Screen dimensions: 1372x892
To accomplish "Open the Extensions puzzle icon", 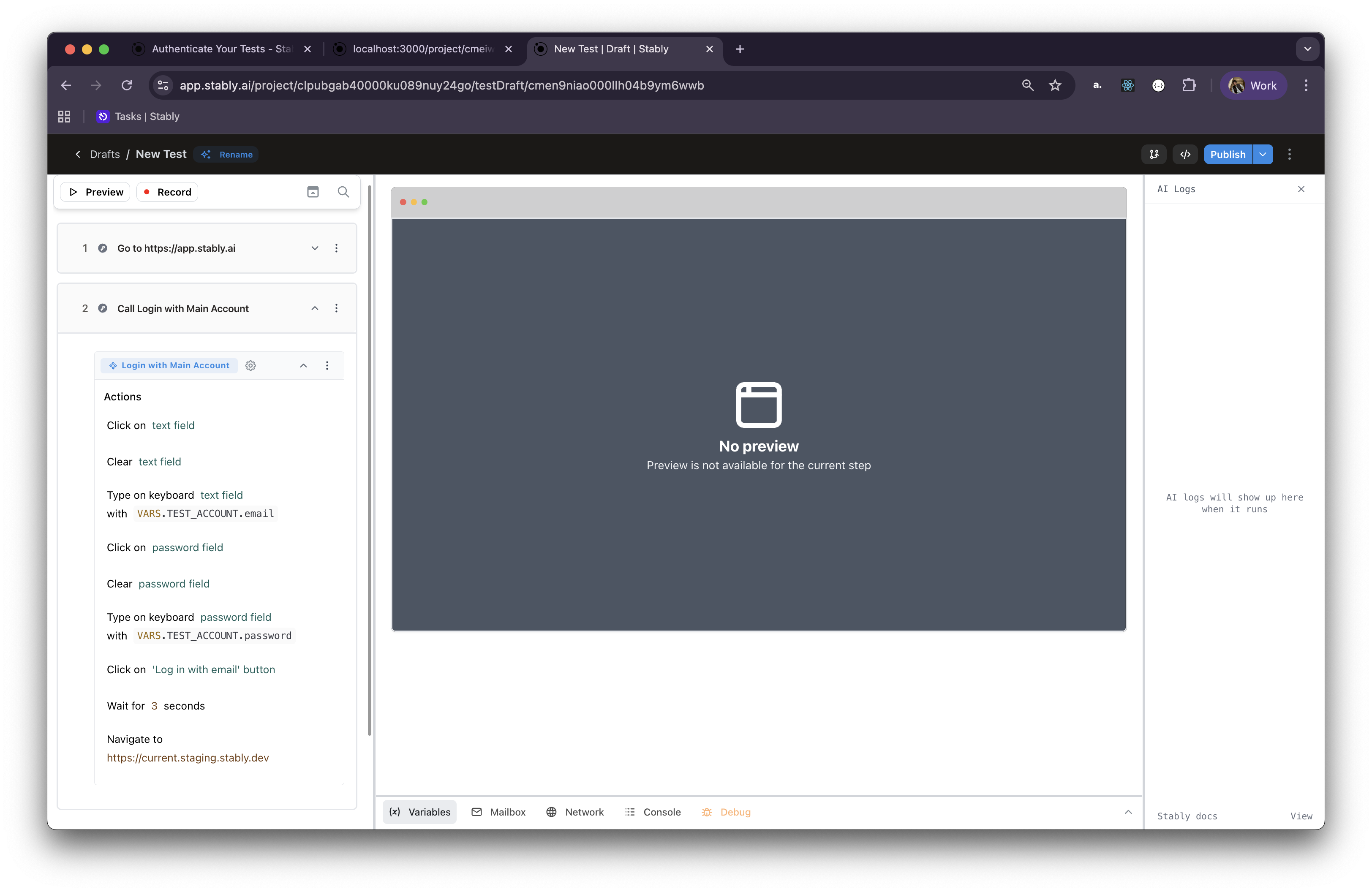I will [1189, 85].
